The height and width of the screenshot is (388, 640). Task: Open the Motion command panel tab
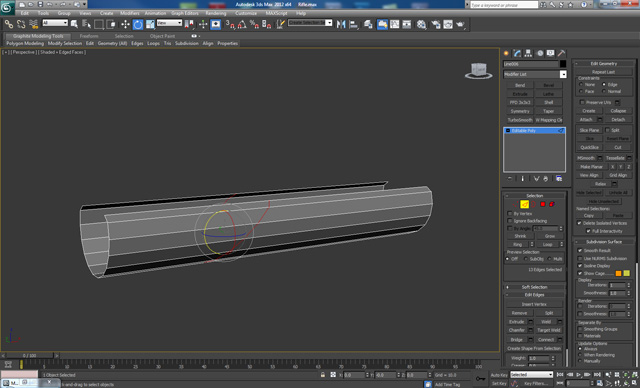pyautogui.click(x=540, y=53)
